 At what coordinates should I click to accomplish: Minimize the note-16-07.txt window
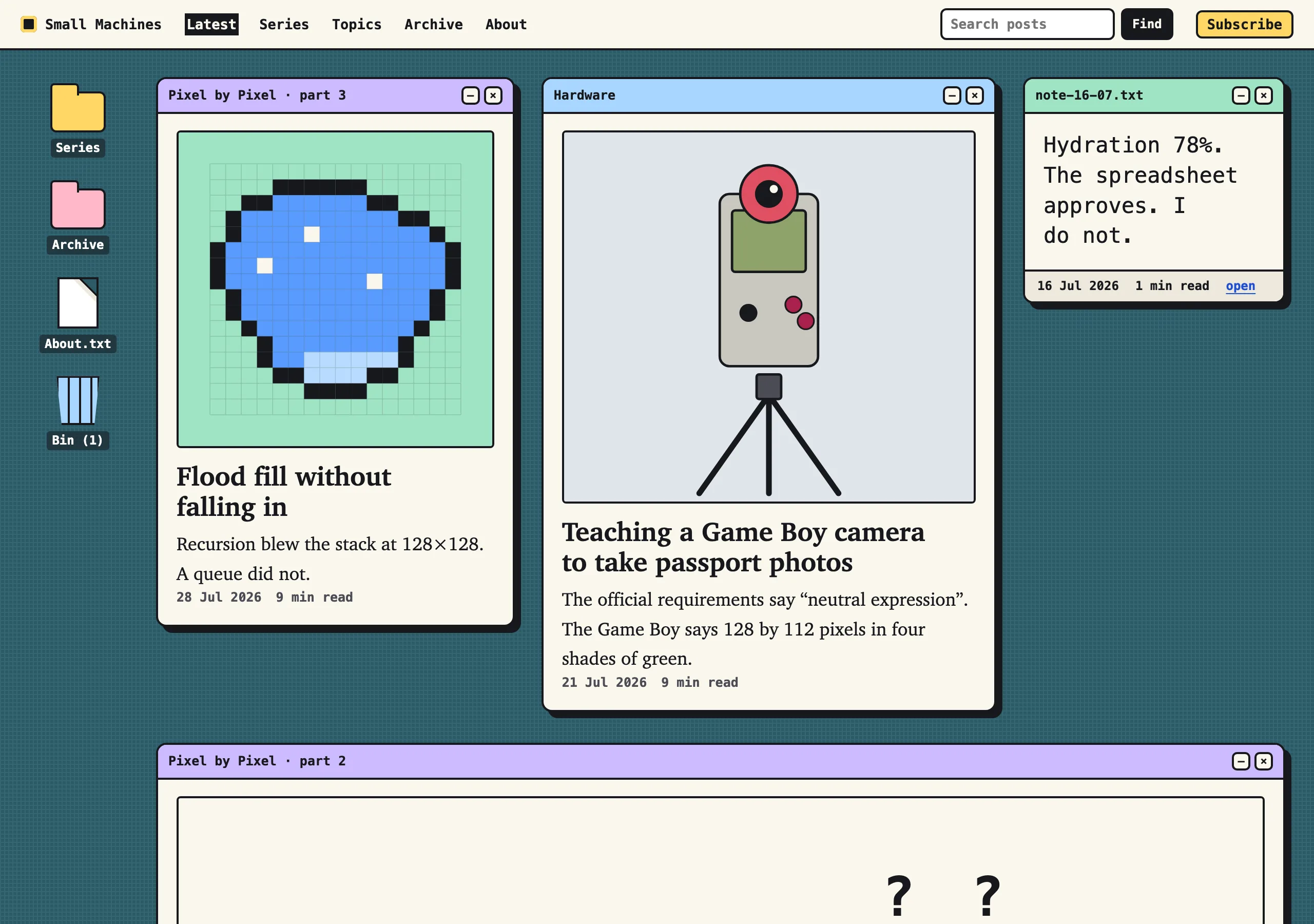[1241, 95]
